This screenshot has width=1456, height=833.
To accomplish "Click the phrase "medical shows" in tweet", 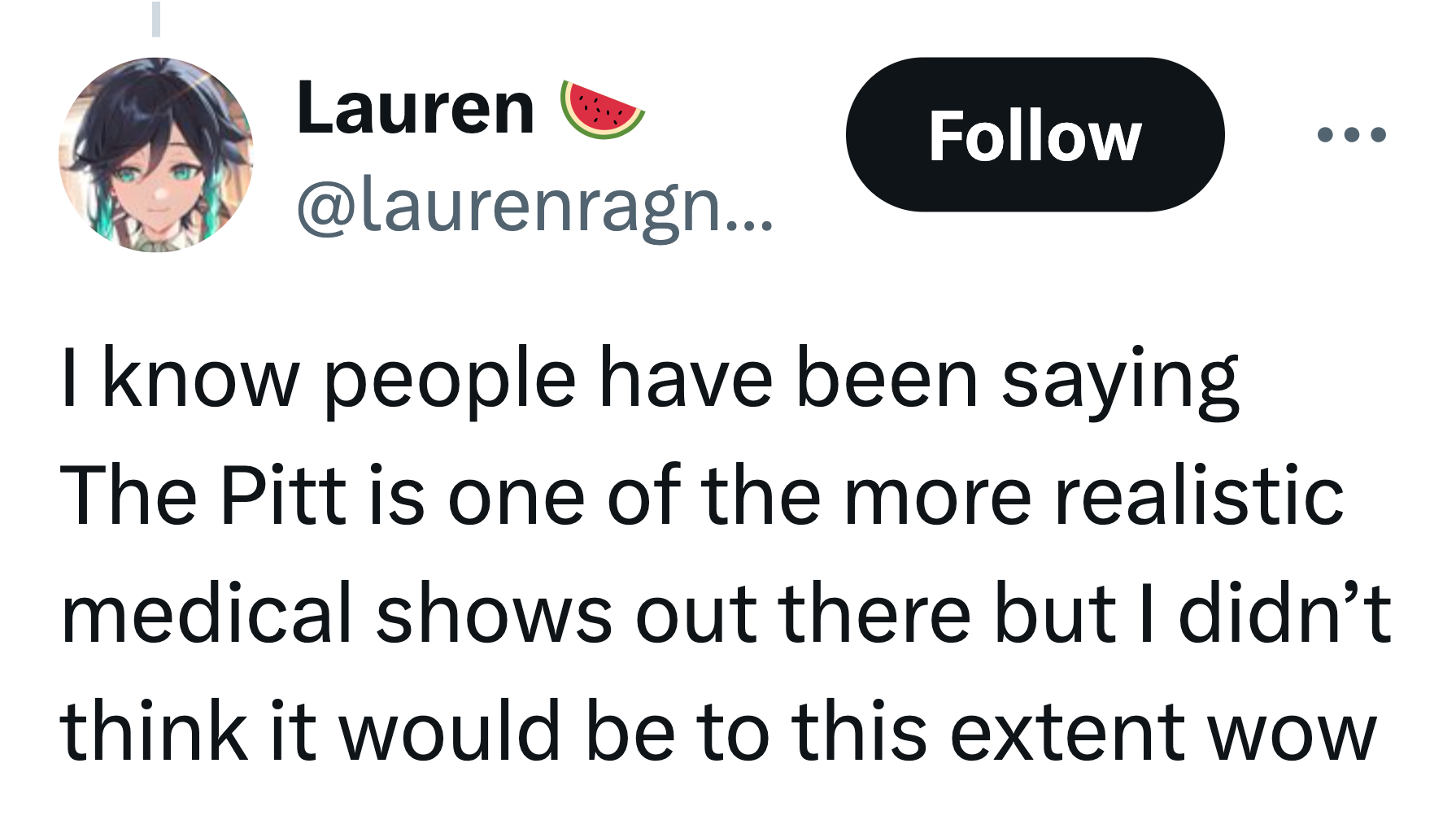I will (337, 613).
